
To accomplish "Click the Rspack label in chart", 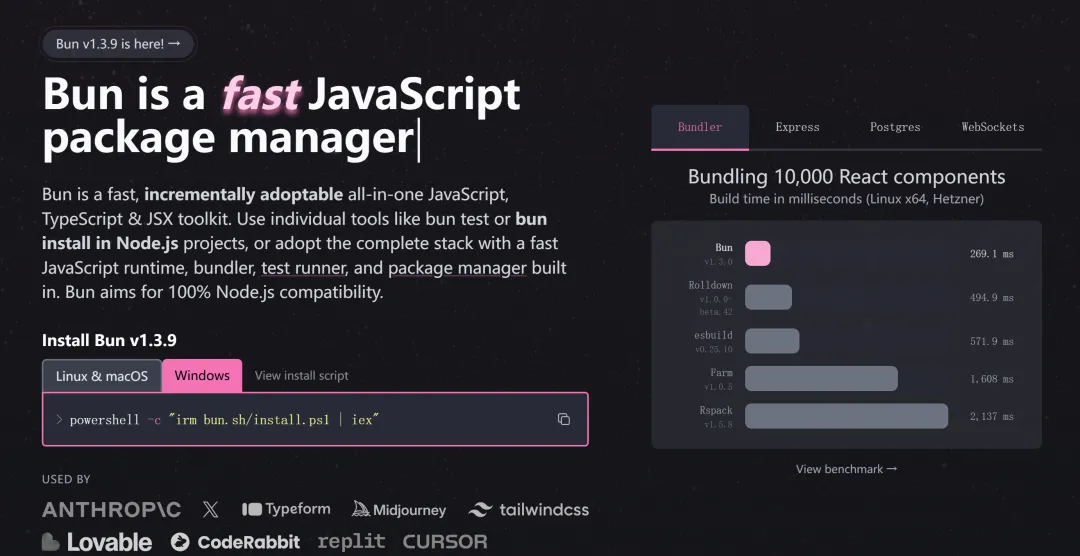I will coord(716,411).
